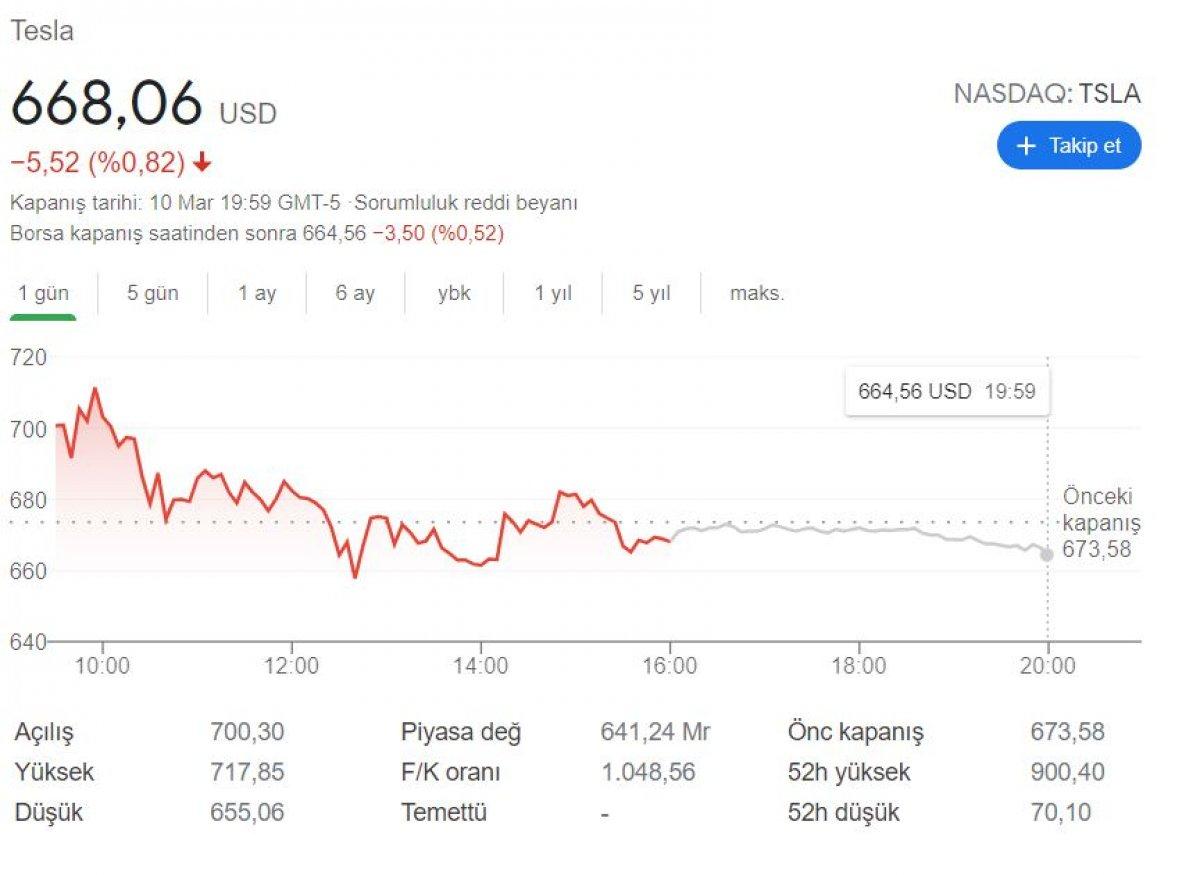Click the Önceki kapanış 673,58 chart label
Screen dimensions: 1200x875
click(x=1100, y=523)
